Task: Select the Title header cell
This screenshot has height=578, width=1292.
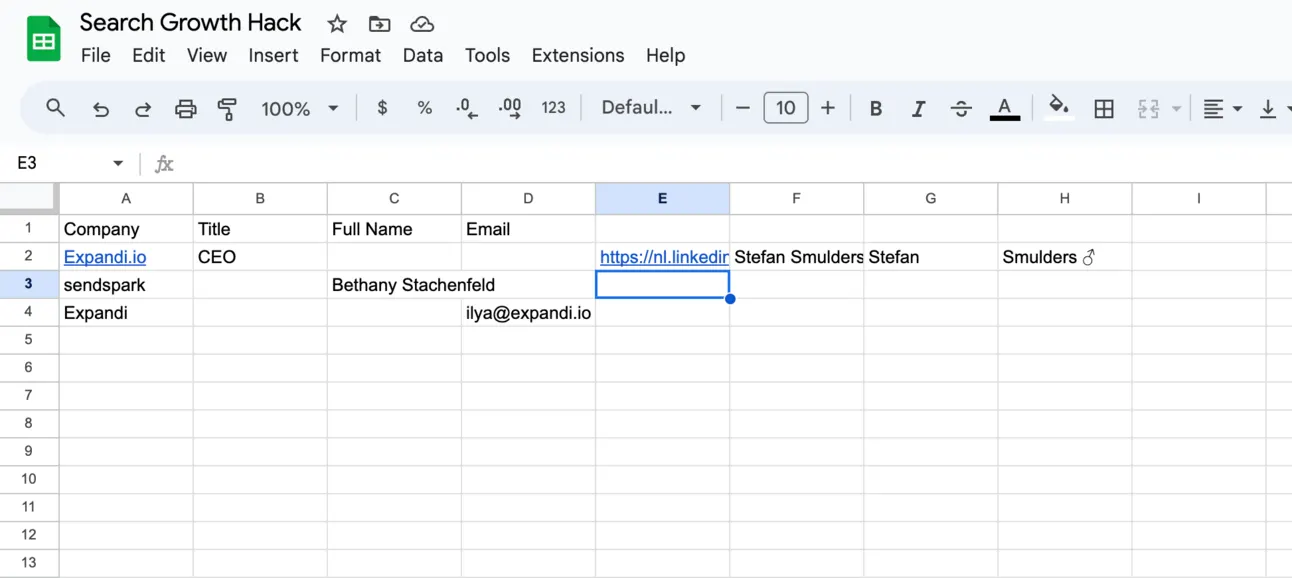Action: click(260, 229)
